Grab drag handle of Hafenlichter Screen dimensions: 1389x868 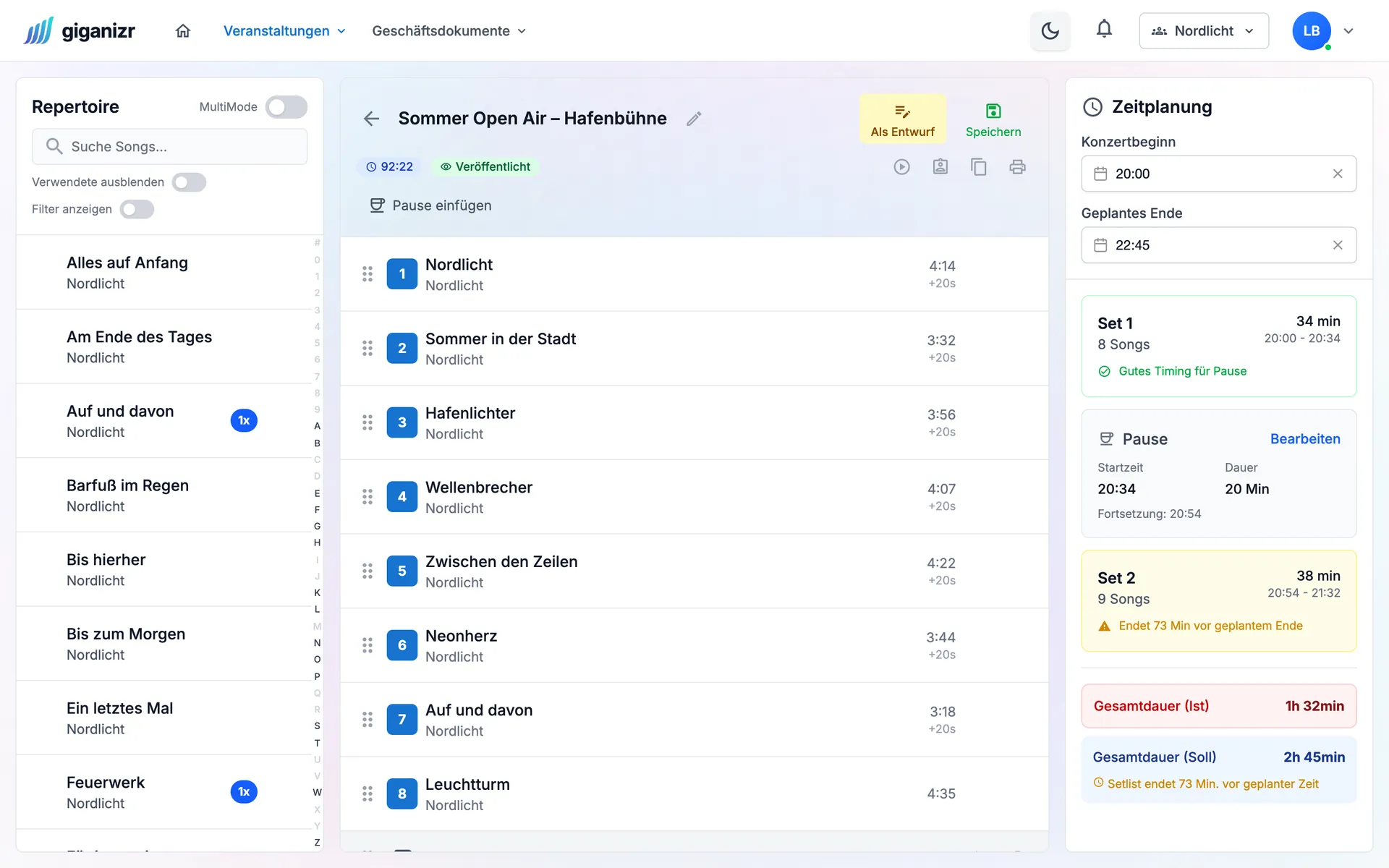coord(368,422)
